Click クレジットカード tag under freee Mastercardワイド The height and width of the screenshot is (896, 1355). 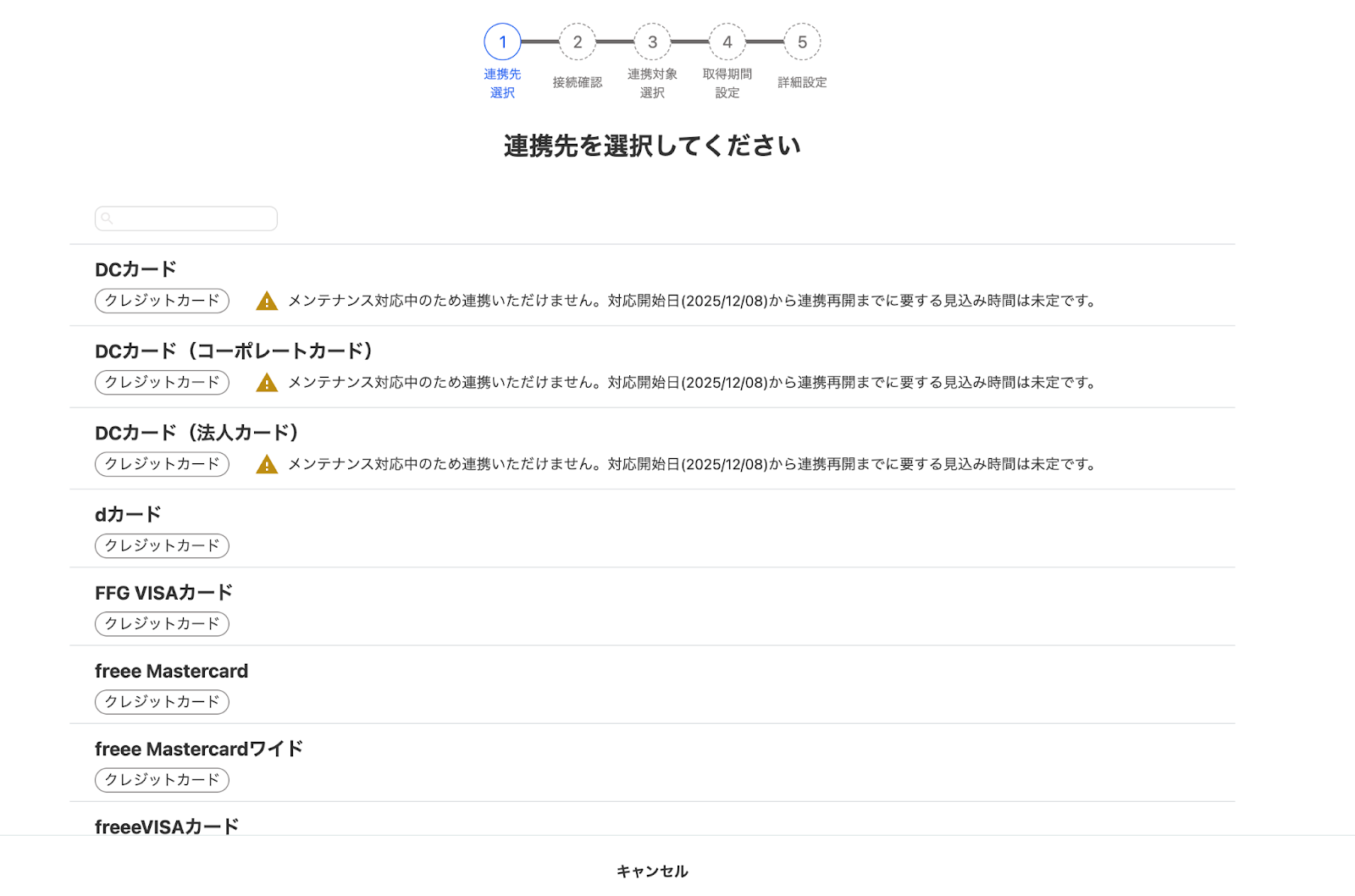coord(162,780)
